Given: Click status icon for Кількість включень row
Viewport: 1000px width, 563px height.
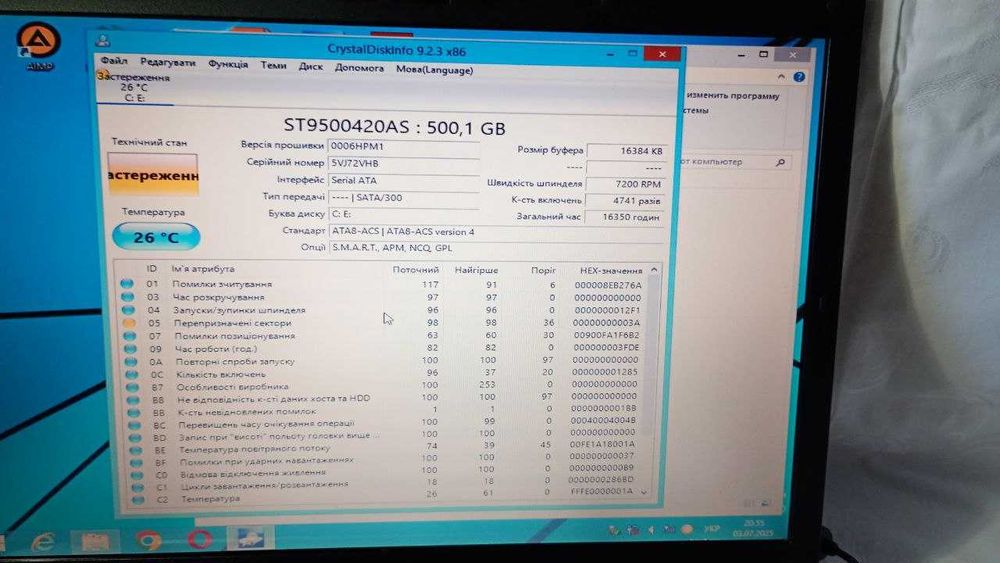Looking at the screenshot, I should pyautogui.click(x=131, y=374).
